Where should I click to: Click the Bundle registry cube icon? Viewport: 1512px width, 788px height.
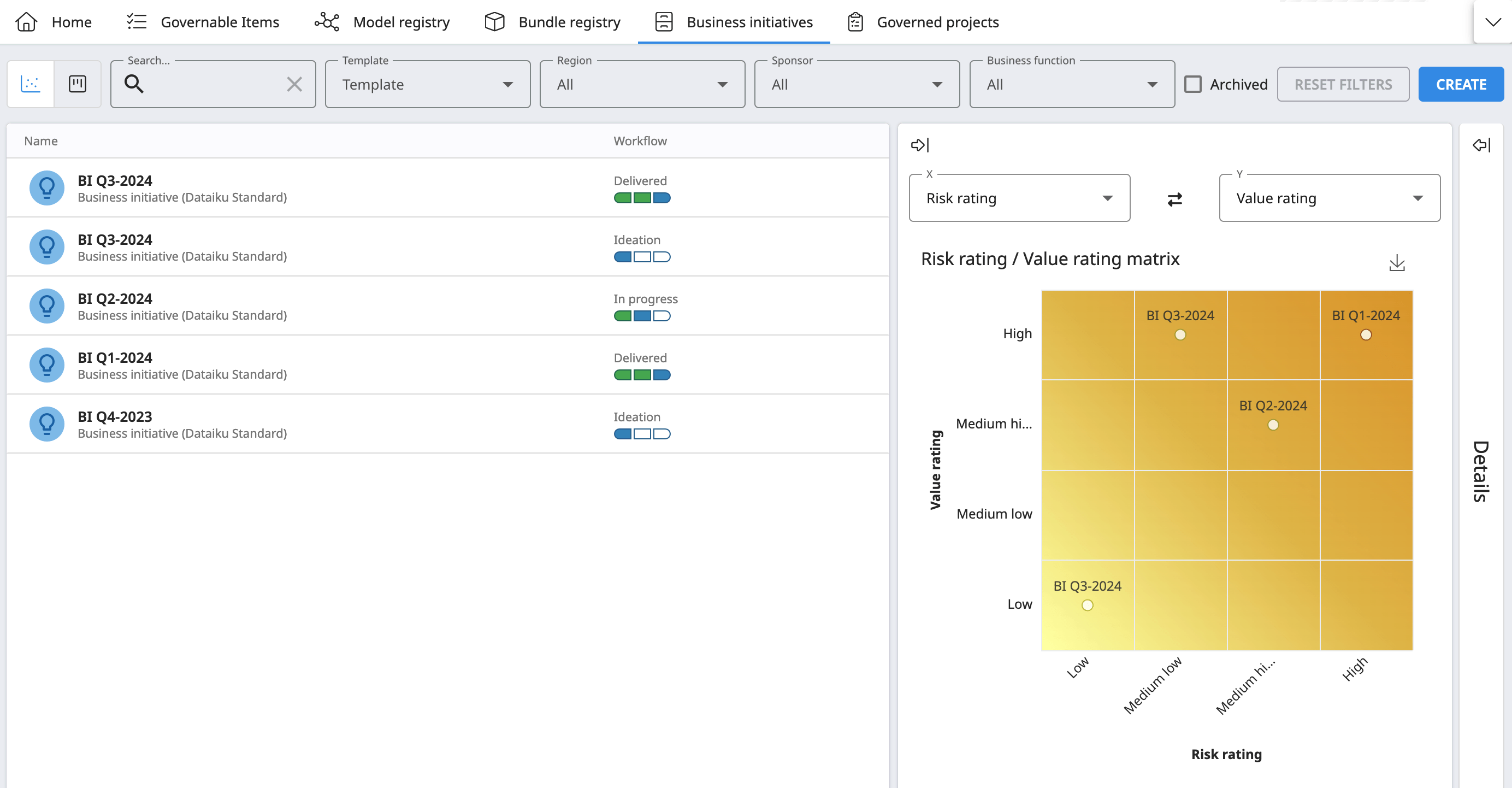click(494, 22)
